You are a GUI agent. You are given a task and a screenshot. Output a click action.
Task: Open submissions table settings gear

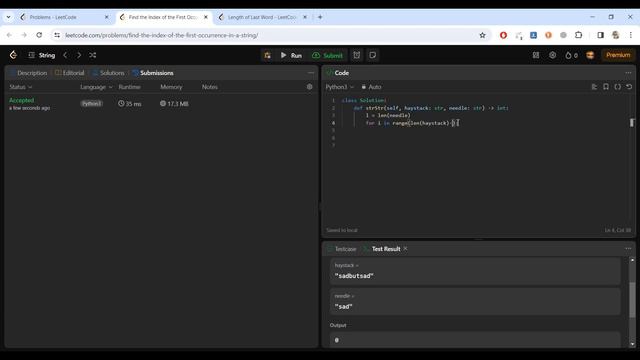[x=309, y=87]
